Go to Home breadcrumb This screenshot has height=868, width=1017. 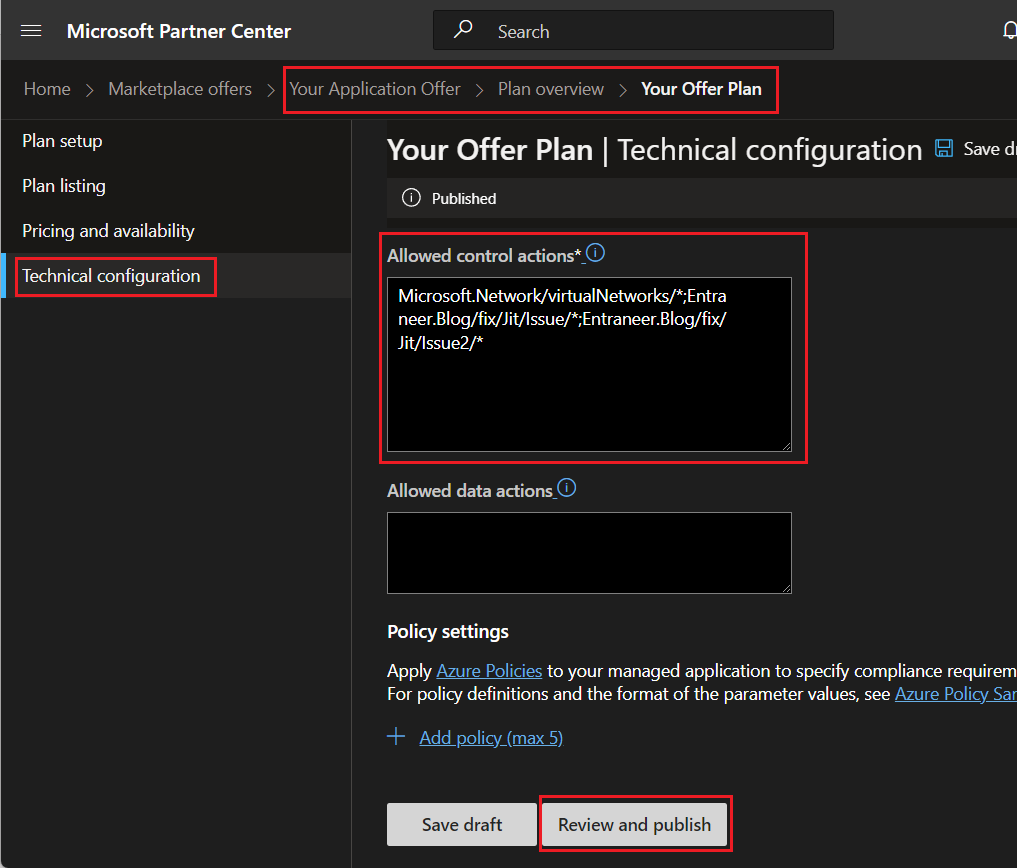point(47,89)
